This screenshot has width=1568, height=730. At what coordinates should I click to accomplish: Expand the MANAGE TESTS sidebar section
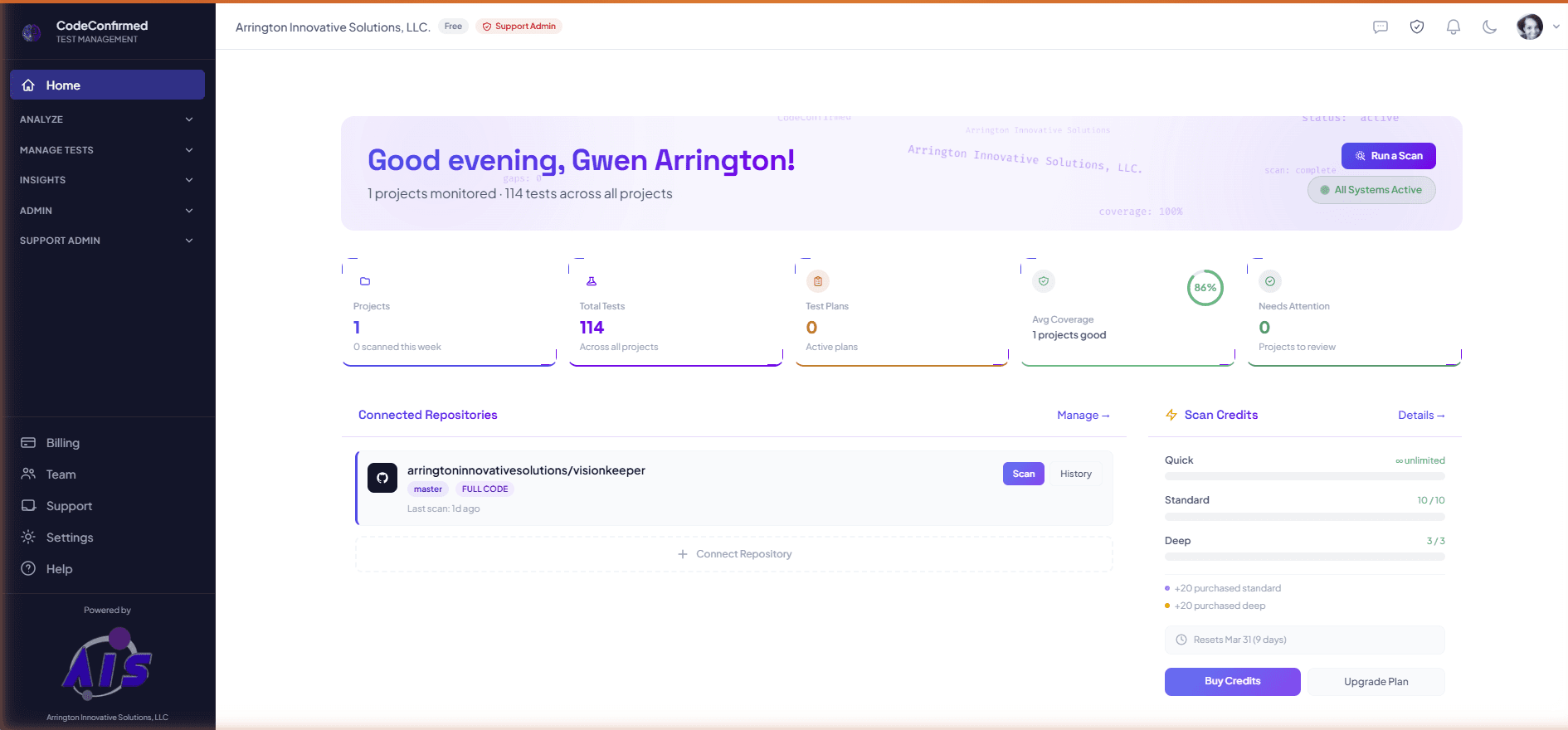(107, 150)
